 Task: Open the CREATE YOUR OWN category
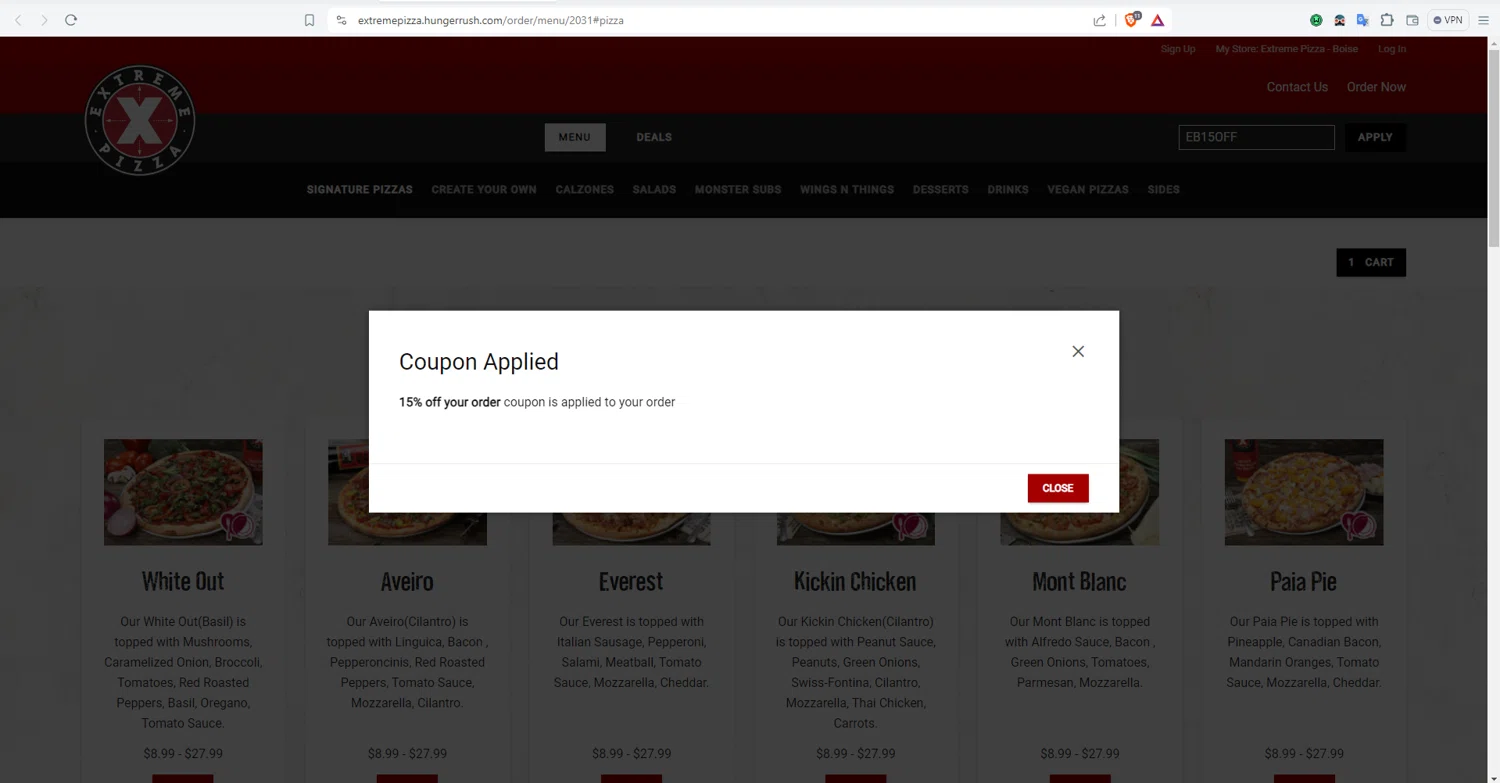pos(484,189)
